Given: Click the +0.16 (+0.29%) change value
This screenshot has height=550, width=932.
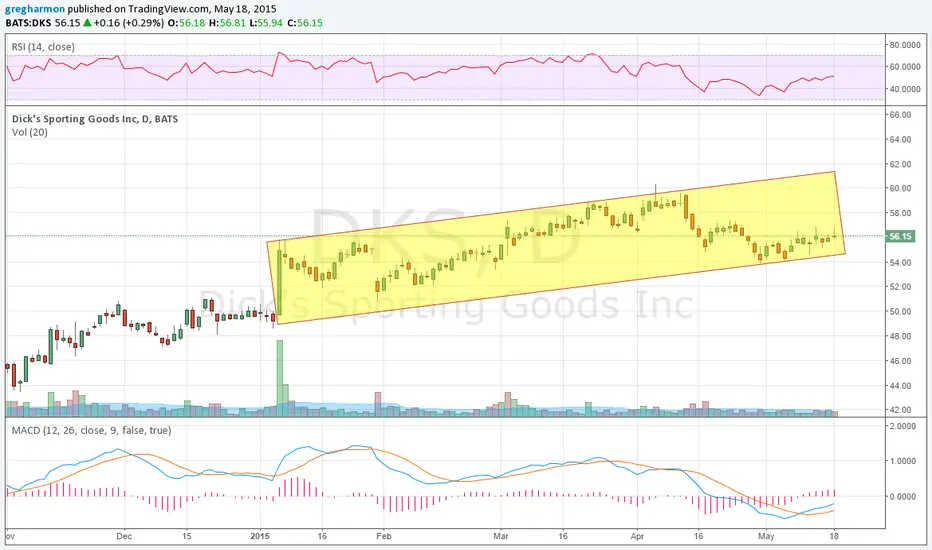Looking at the screenshot, I should [129, 23].
